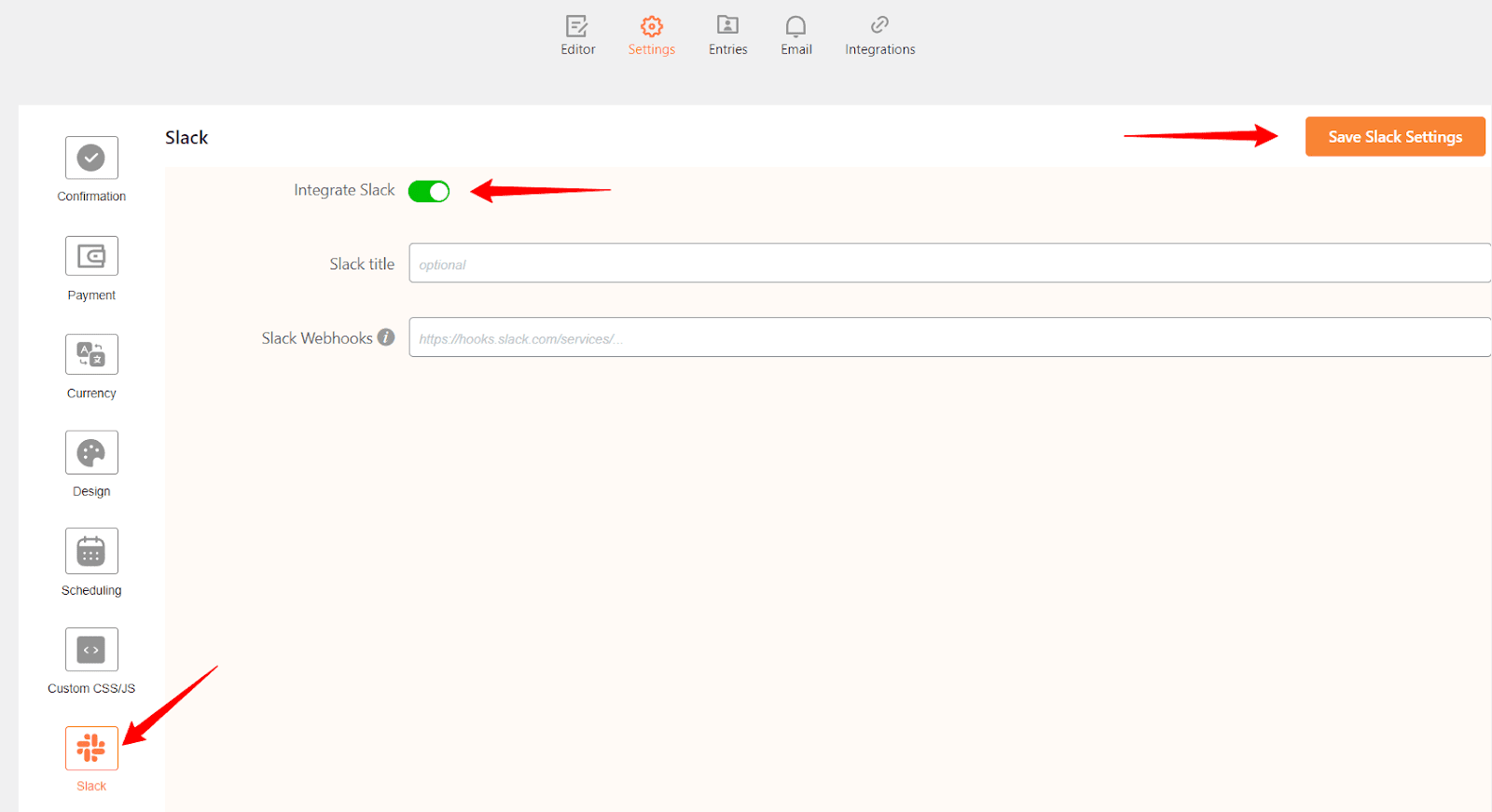Click the Settings tab label
1492x812 pixels.
[652, 49]
